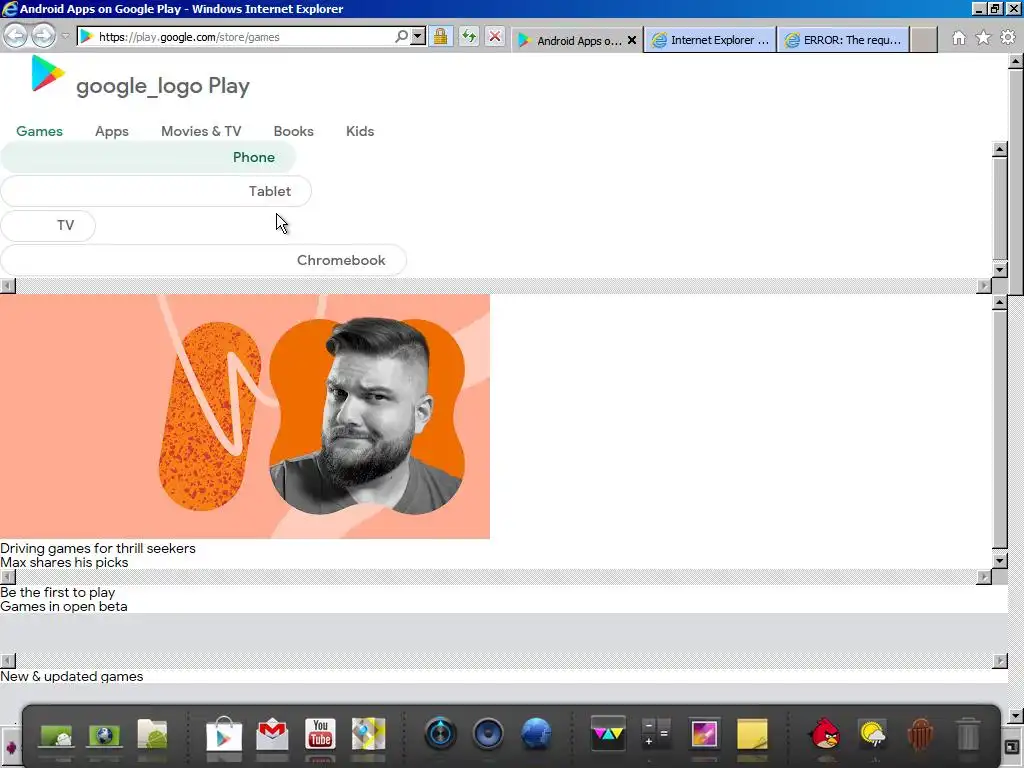Open the Weather dock icon
Screen dimensions: 1024x768
point(873,734)
